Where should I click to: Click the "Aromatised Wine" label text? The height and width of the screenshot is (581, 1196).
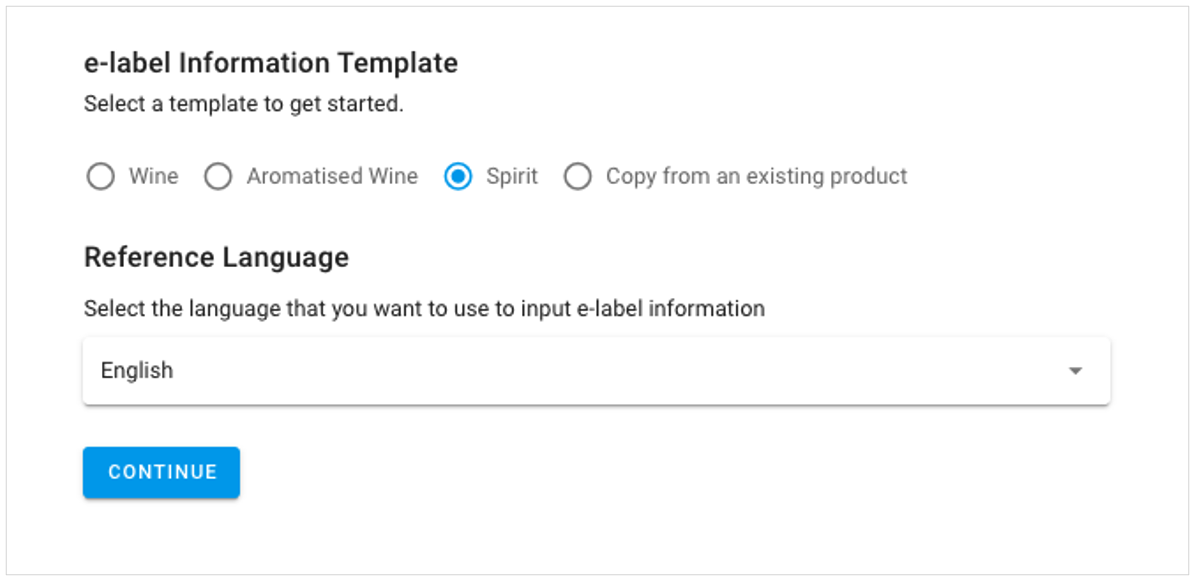click(x=332, y=177)
